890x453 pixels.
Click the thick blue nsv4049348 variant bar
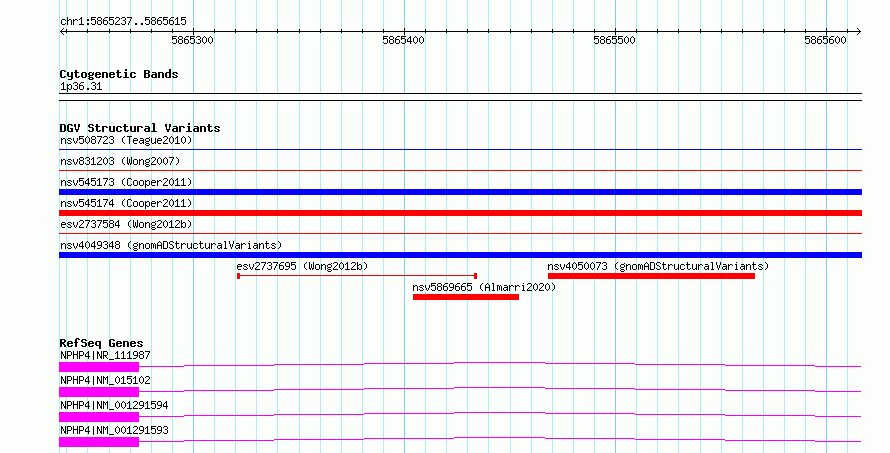[460, 255]
